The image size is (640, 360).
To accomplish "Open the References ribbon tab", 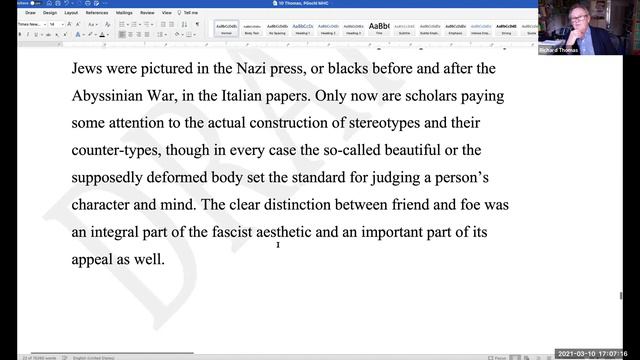I will tap(97, 13).
